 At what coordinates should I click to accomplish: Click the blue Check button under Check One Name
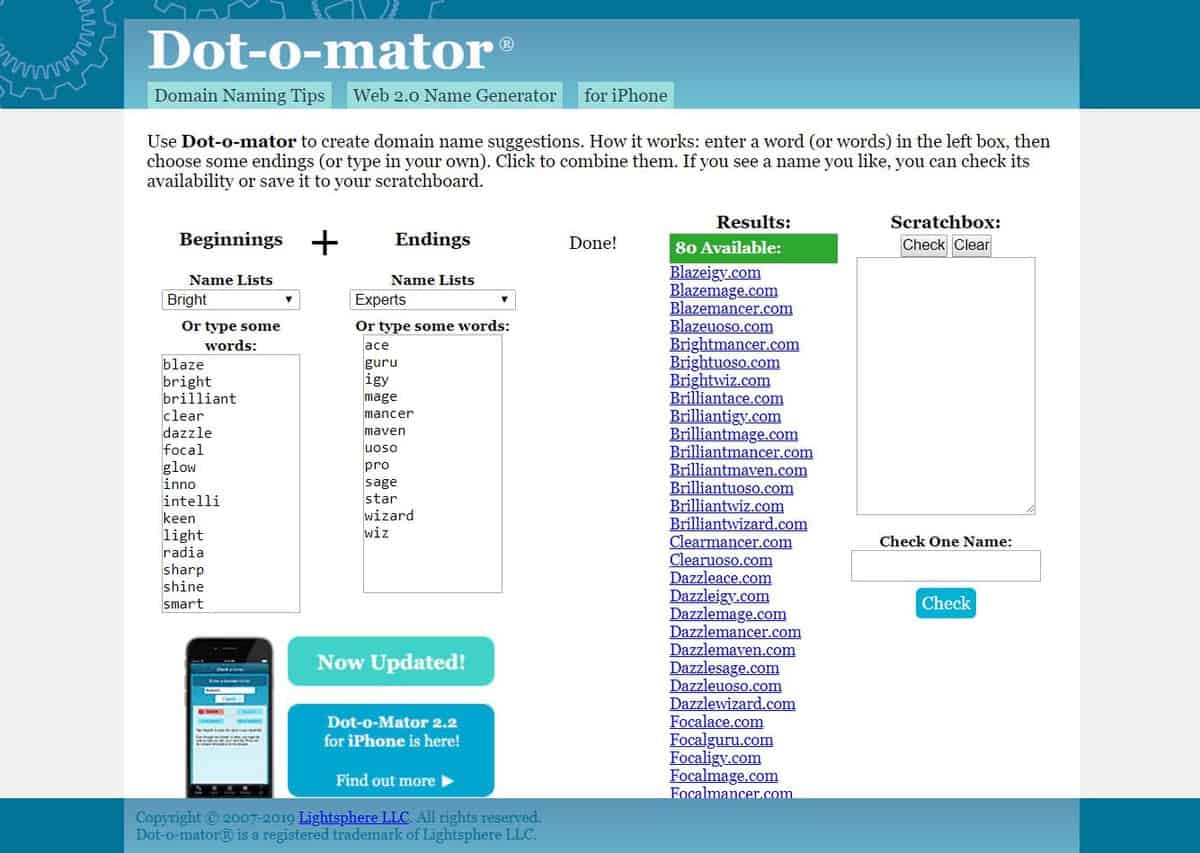pos(946,603)
